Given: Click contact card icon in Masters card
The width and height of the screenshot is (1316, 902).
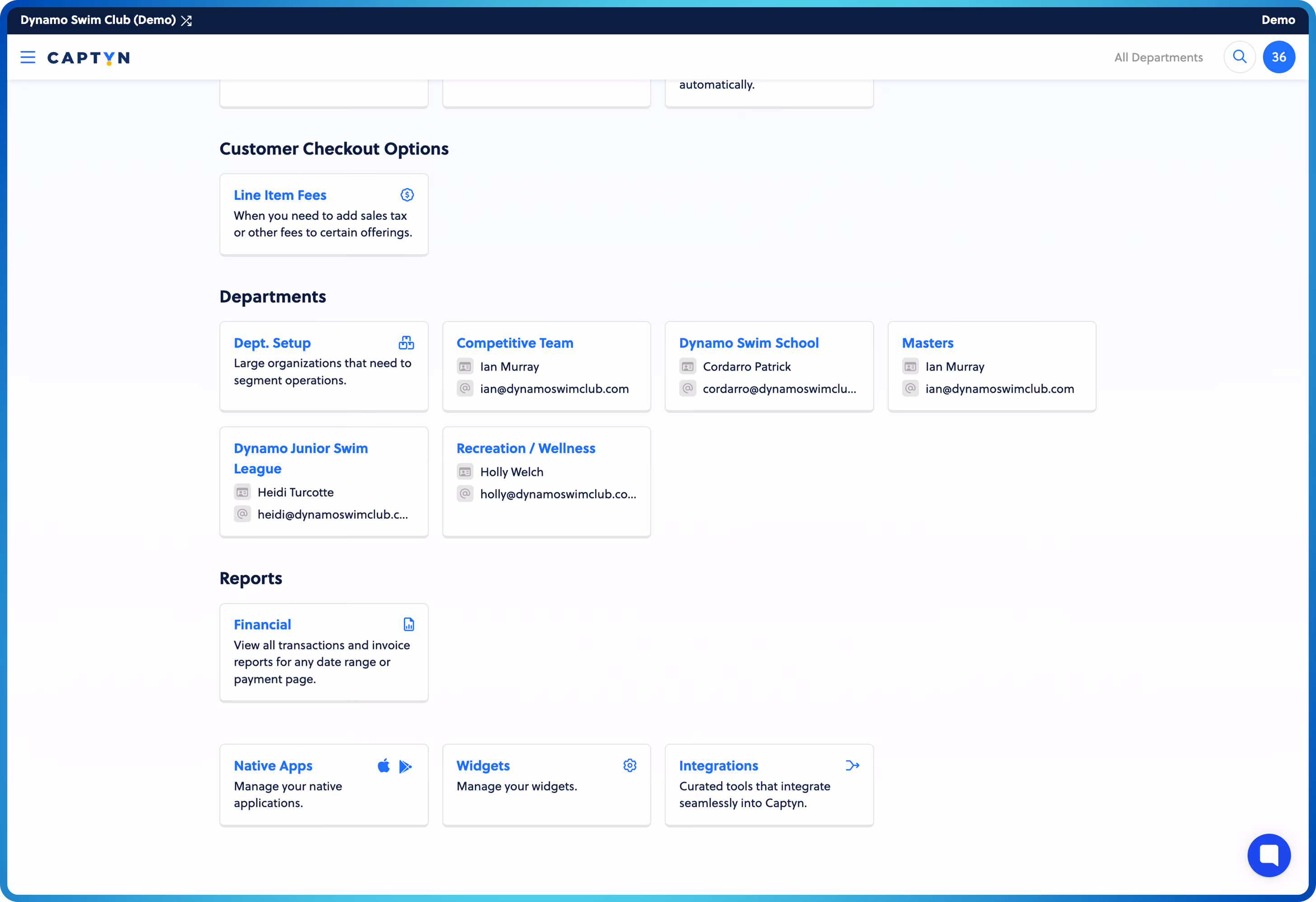Looking at the screenshot, I should point(910,366).
